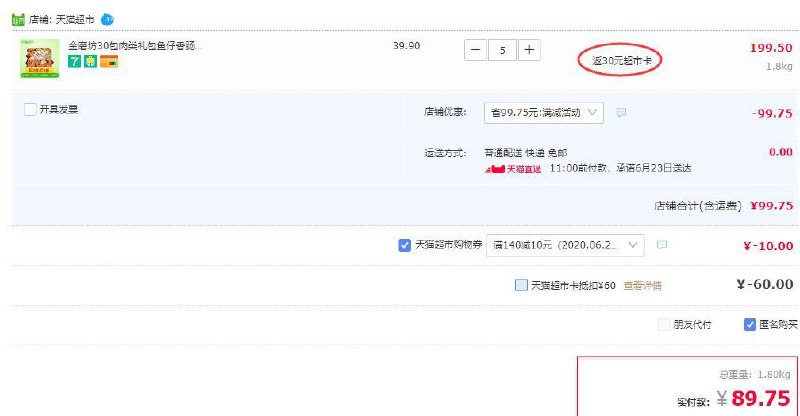Click the quantity field showing 5

click(503, 50)
